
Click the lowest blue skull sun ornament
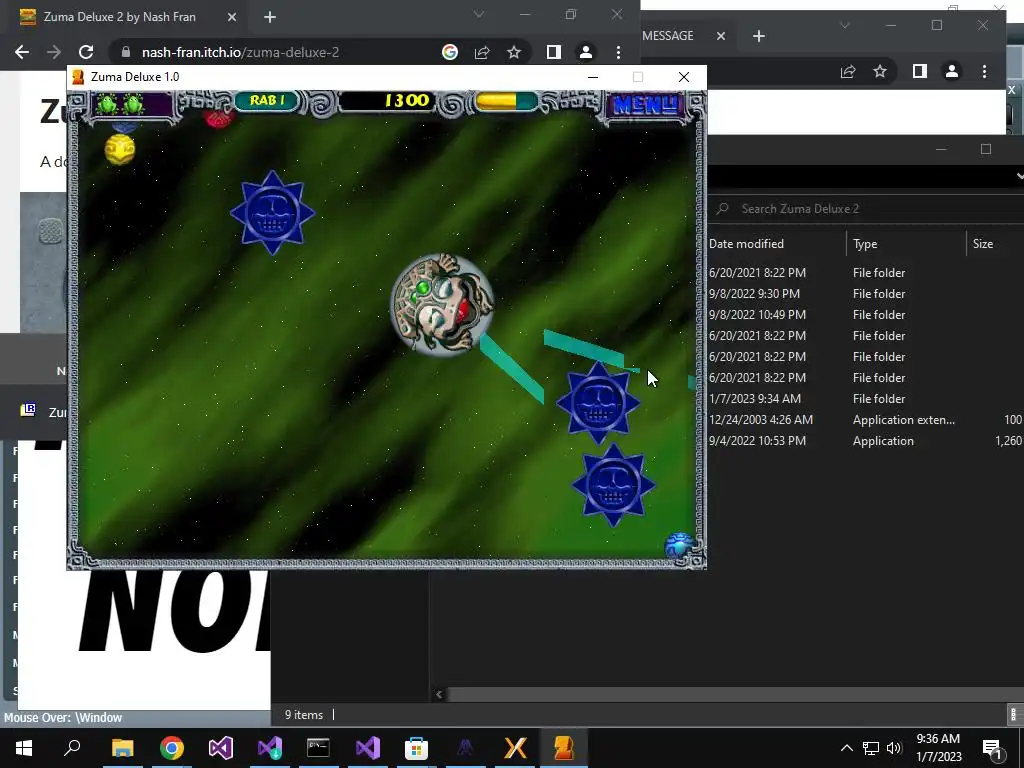tap(613, 485)
